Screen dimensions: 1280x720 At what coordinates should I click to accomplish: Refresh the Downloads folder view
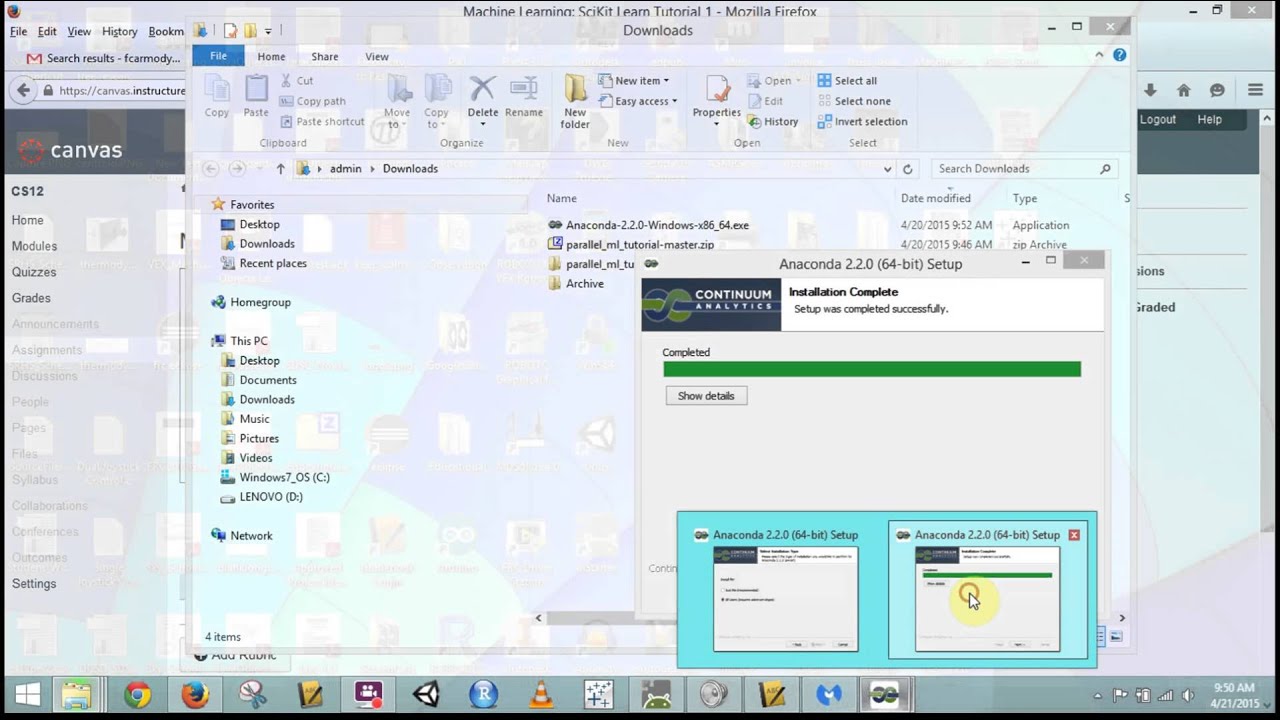pyautogui.click(x=908, y=169)
